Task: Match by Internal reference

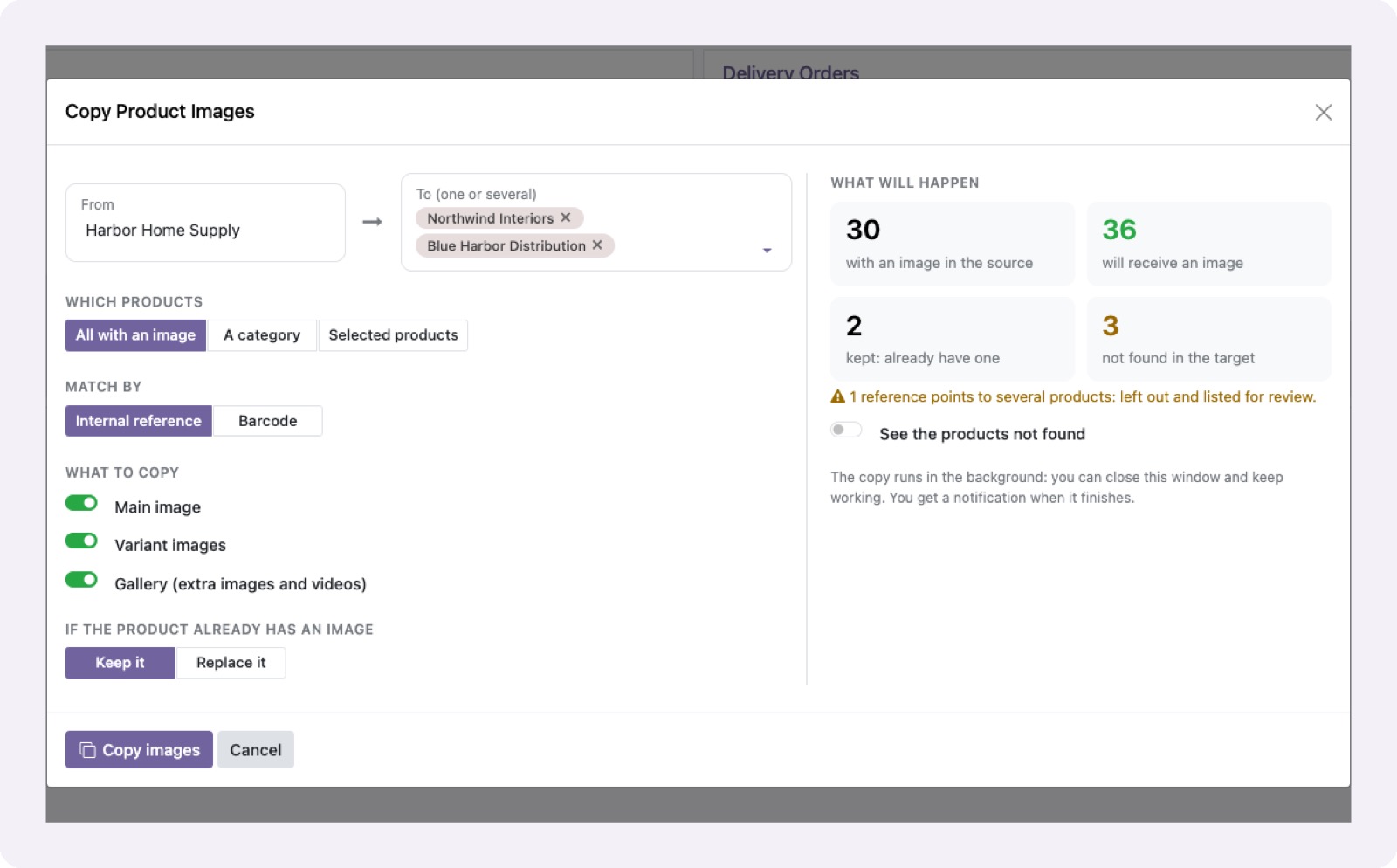Action: (x=139, y=421)
